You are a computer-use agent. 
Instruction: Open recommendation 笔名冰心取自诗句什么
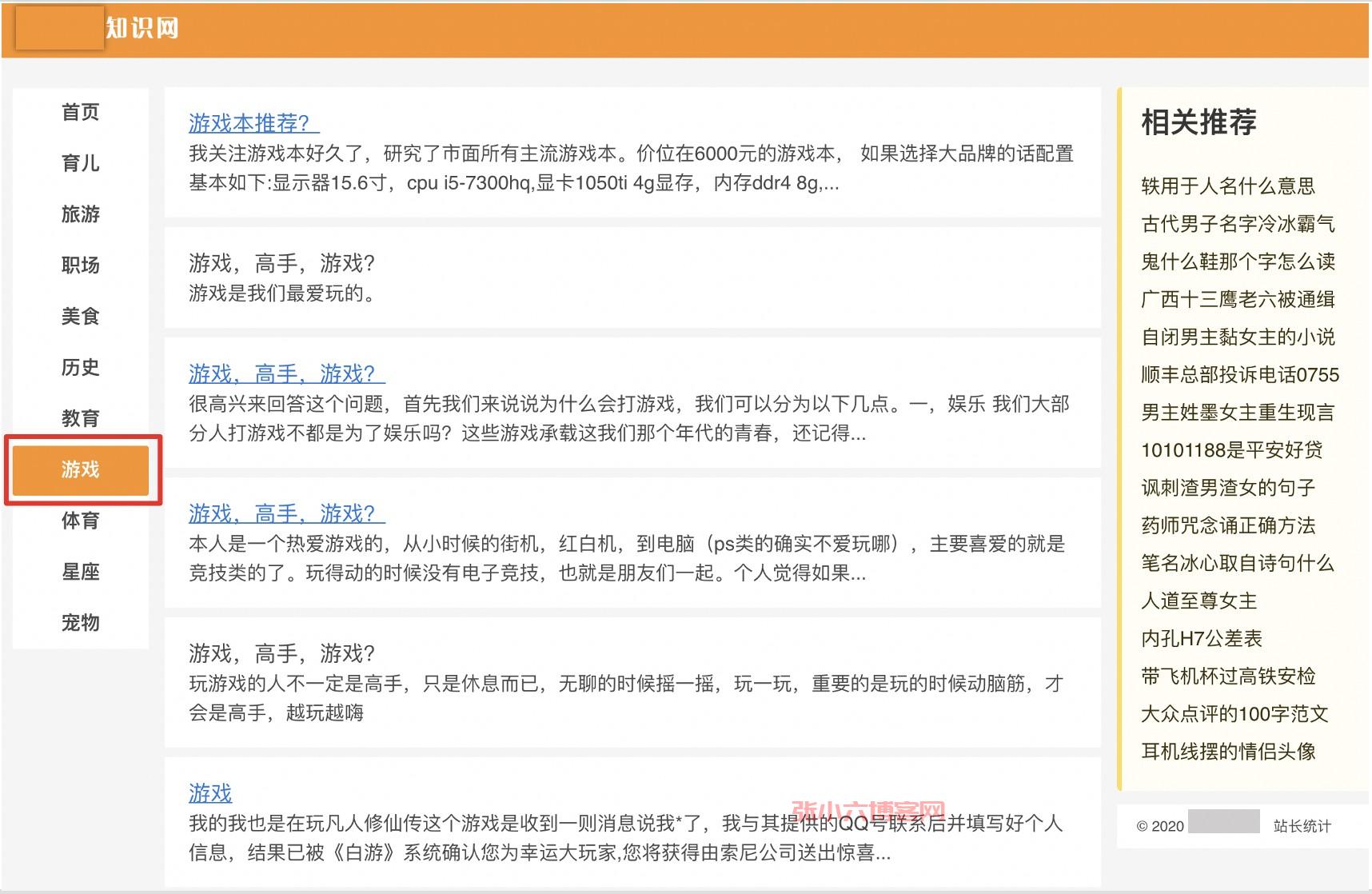(1238, 563)
